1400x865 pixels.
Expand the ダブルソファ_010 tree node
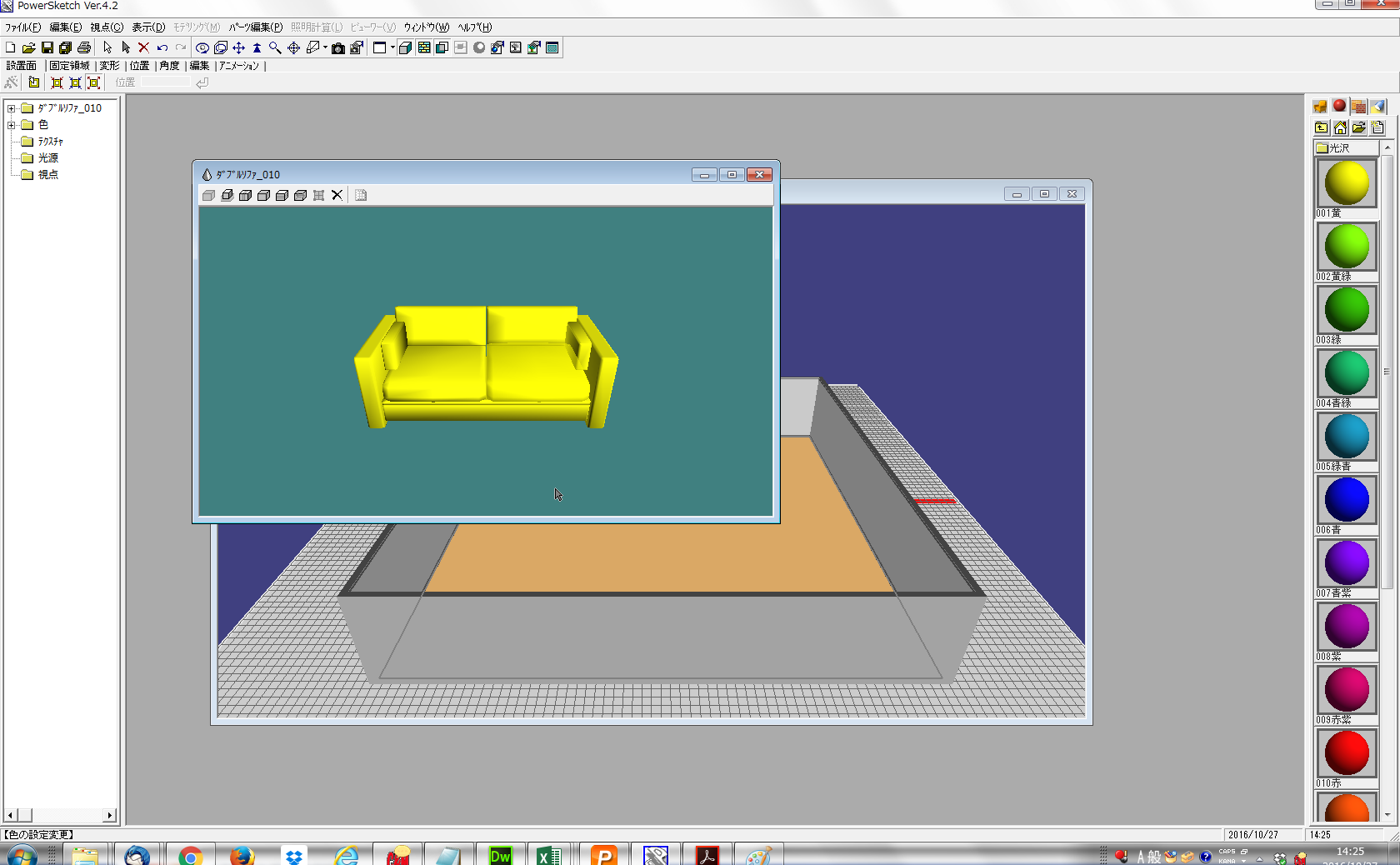[12, 108]
